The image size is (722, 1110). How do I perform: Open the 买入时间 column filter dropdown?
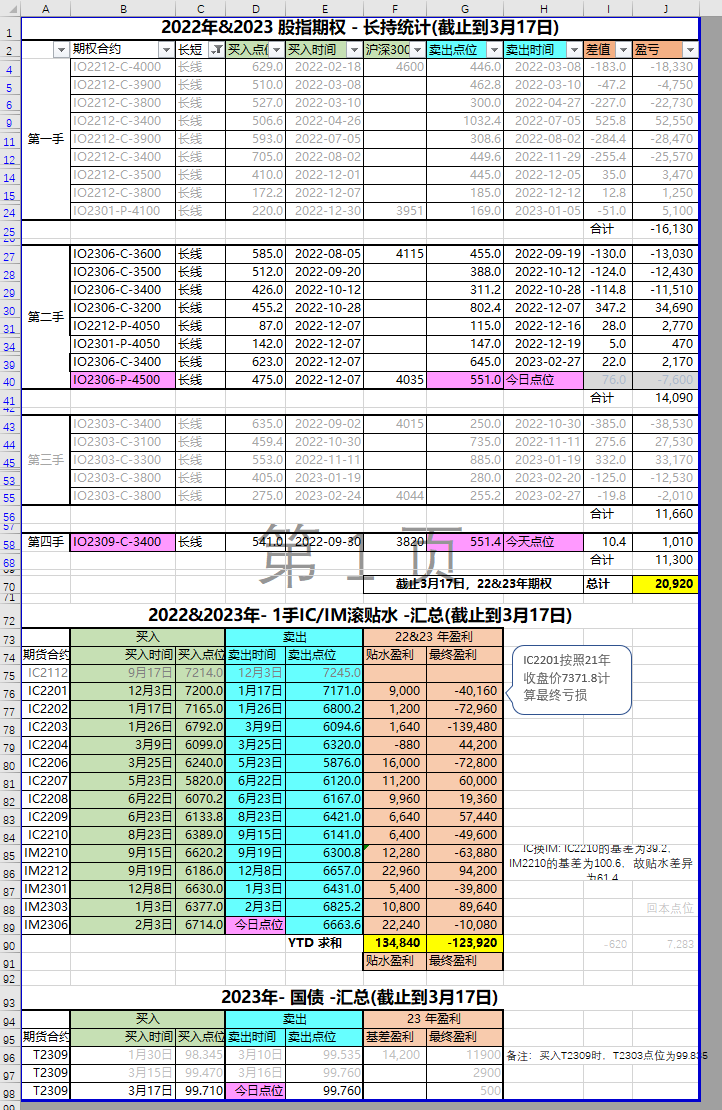click(x=355, y=50)
